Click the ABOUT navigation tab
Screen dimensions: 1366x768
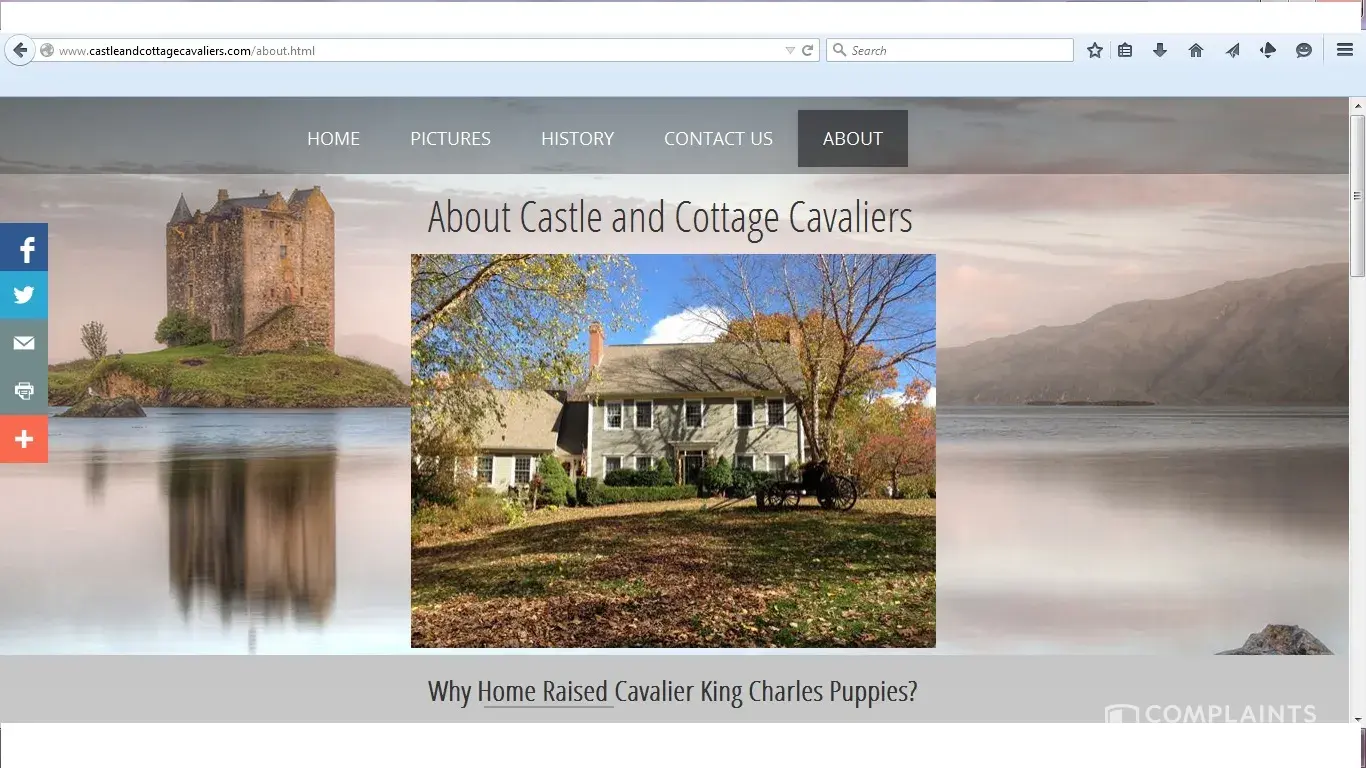tap(853, 139)
